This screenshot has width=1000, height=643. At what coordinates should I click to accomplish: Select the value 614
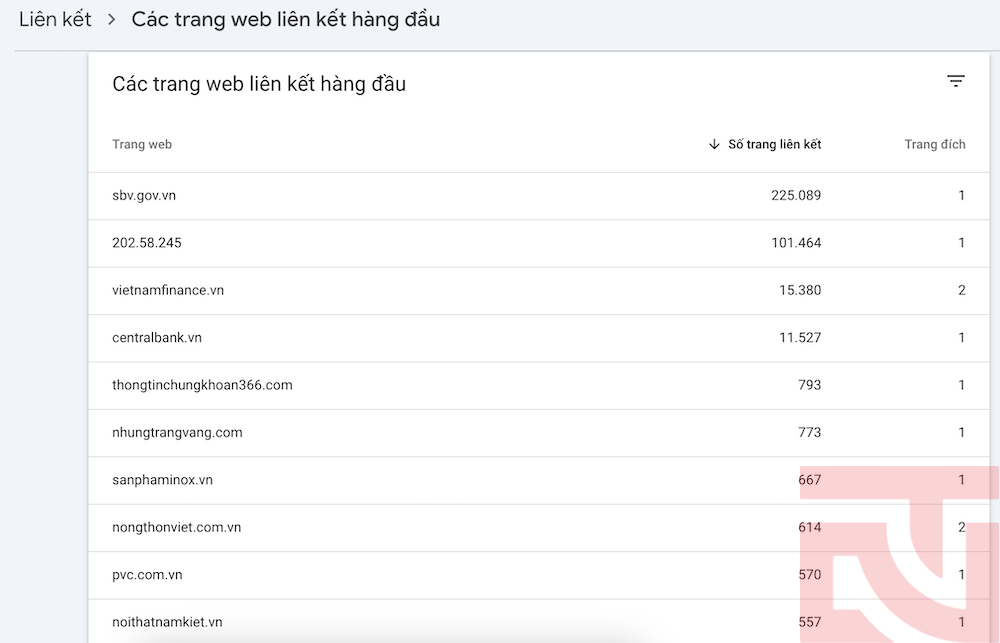click(x=809, y=528)
